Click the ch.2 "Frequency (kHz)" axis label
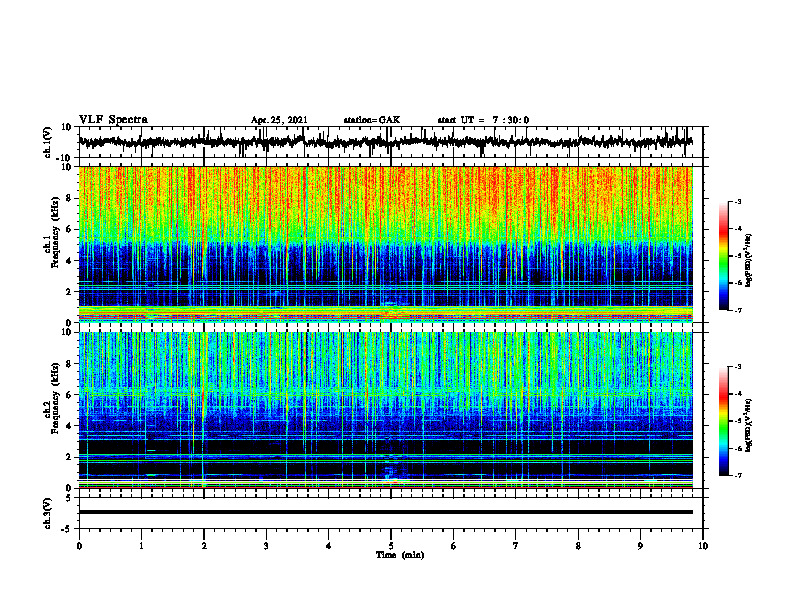 pos(54,398)
